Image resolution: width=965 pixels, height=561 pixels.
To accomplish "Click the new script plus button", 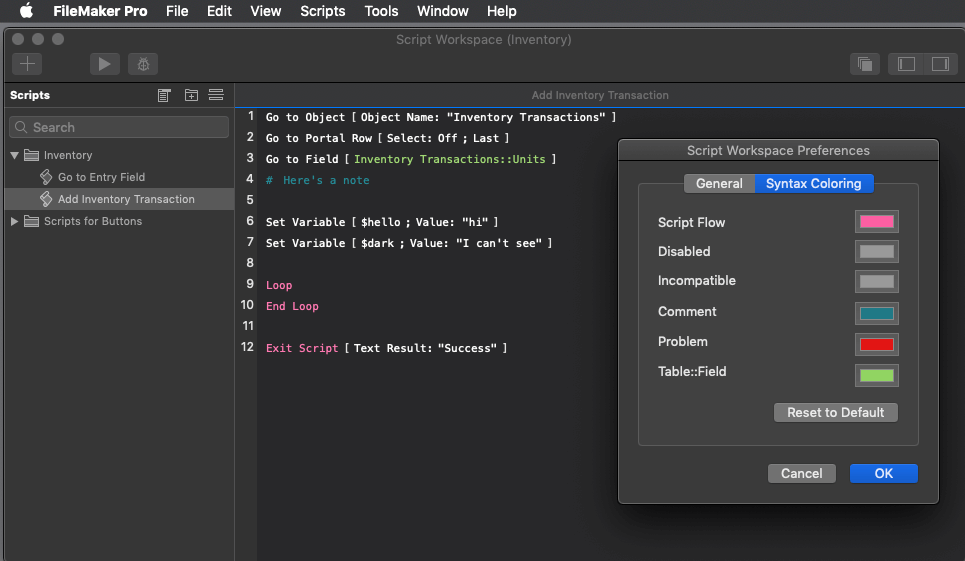I will (27, 64).
